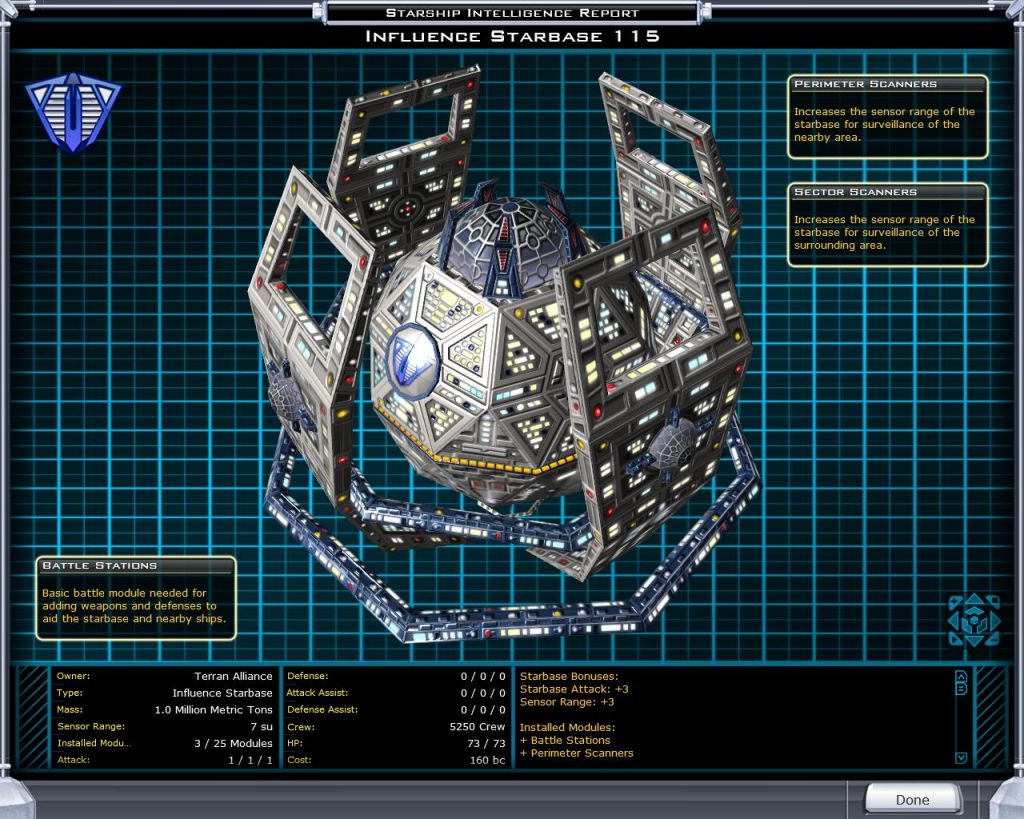Click the Attack value "1 / 1 / 1"
Viewport: 1024px width, 819px height.
click(250, 760)
